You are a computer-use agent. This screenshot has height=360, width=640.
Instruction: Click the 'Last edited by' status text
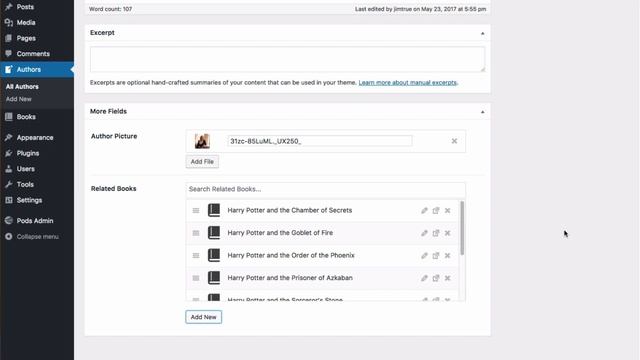[420, 9]
